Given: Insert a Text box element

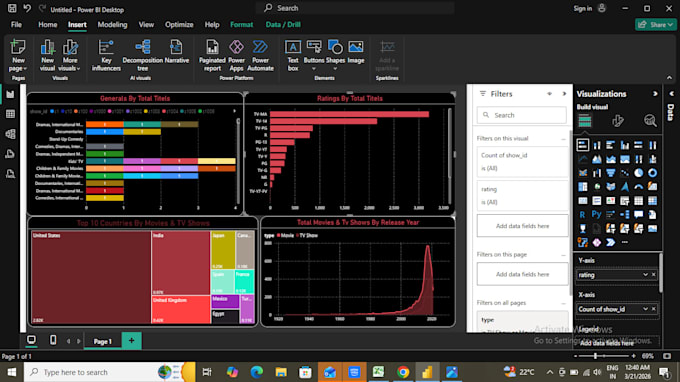Looking at the screenshot, I should [x=293, y=55].
